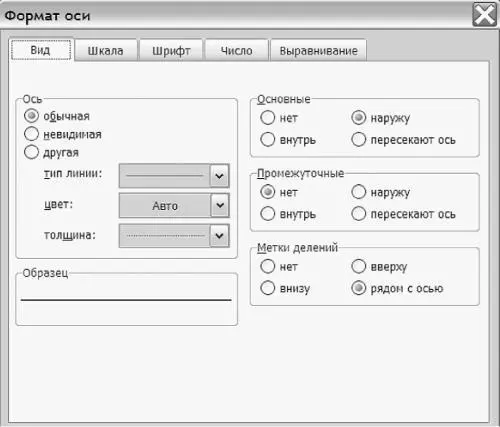This screenshot has height=427, width=500.
Task: Expand the толщина dropdown
Action: click(x=220, y=236)
